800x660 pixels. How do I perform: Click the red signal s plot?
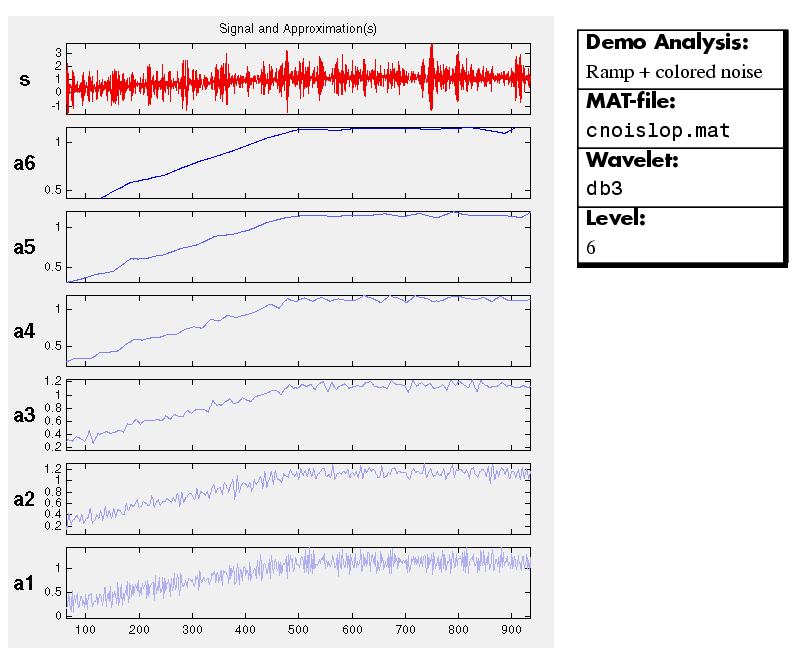pyautogui.click(x=298, y=78)
